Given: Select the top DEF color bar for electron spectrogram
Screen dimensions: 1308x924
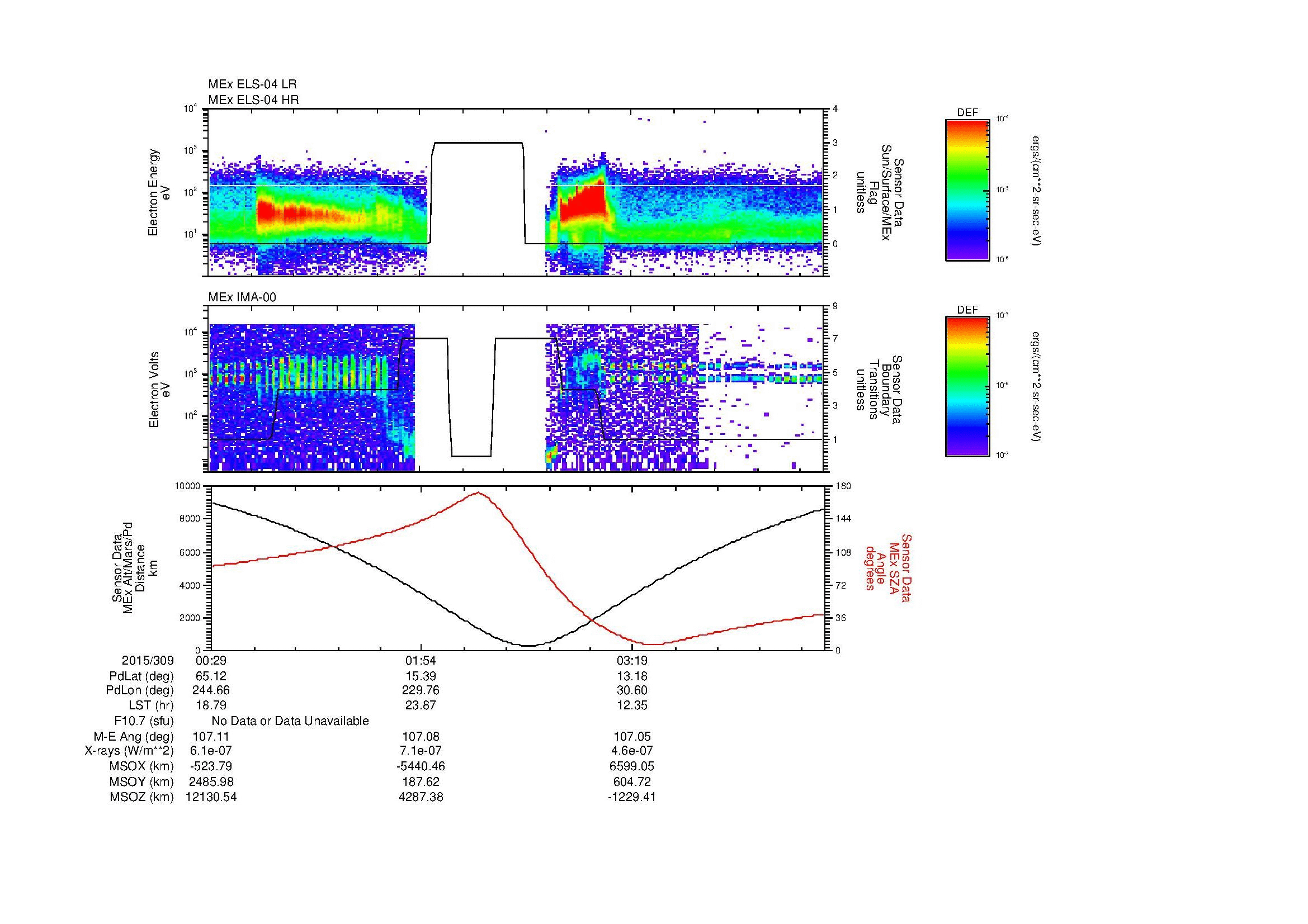Looking at the screenshot, I should pyautogui.click(x=967, y=189).
